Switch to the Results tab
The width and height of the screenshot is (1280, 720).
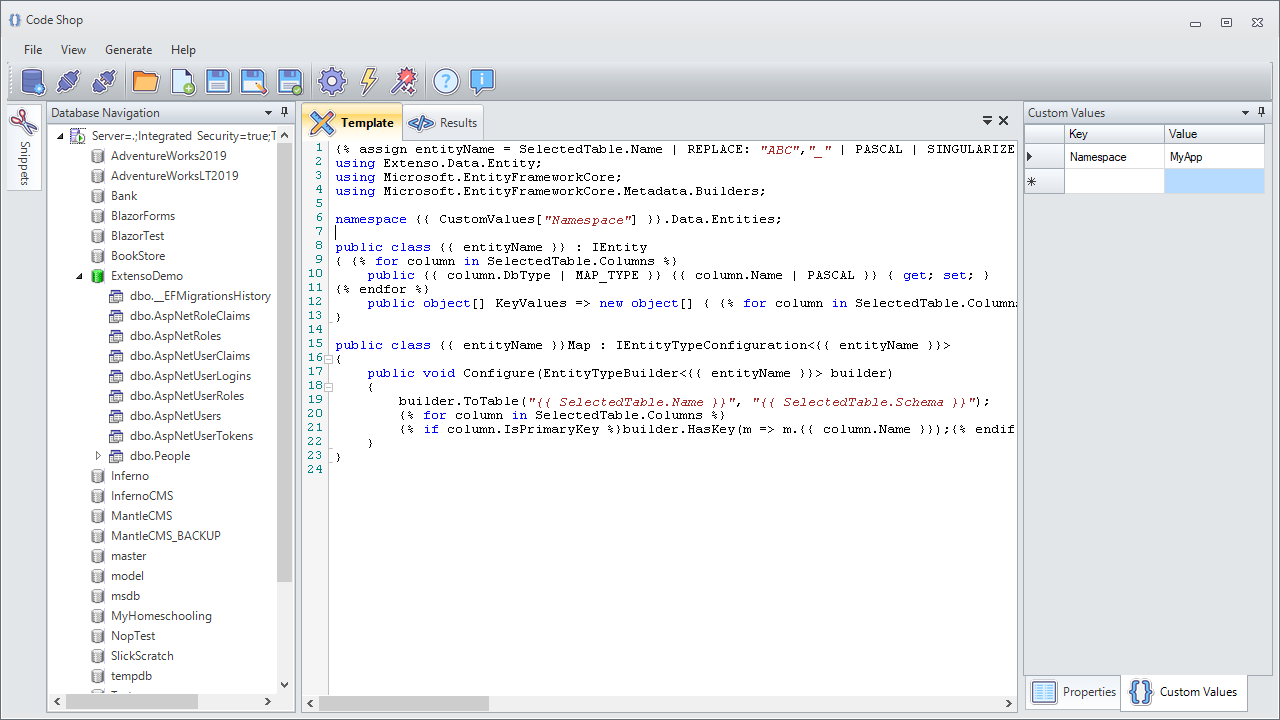[444, 123]
